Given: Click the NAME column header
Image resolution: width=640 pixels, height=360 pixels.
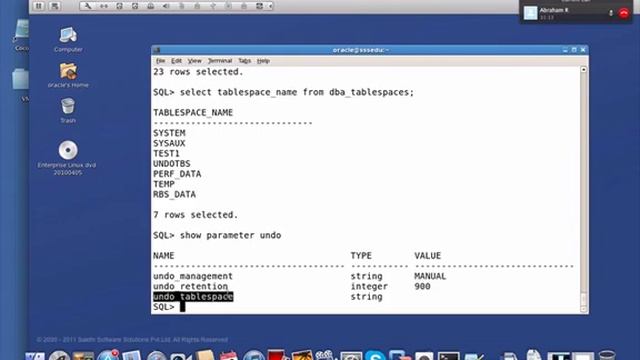Looking at the screenshot, I should coord(164,256).
